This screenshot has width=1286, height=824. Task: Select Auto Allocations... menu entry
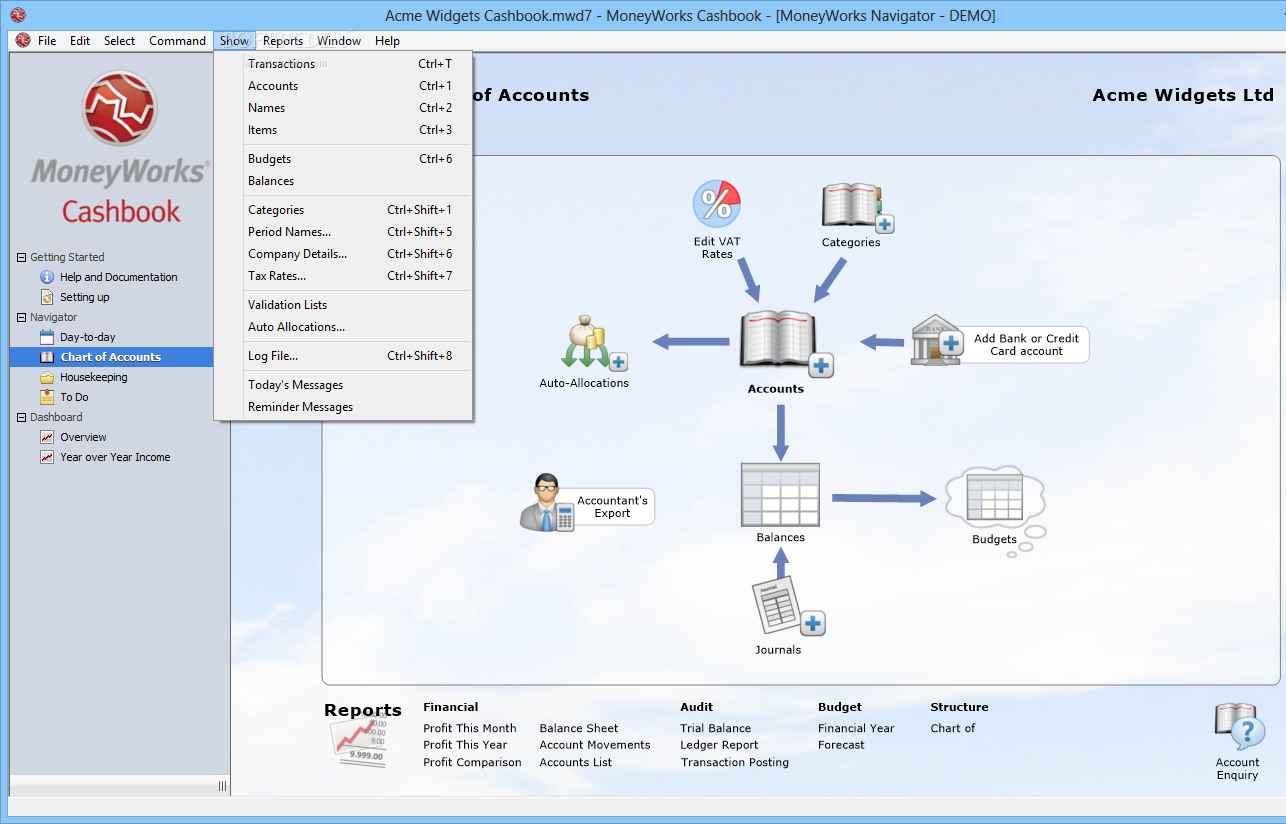click(343, 327)
